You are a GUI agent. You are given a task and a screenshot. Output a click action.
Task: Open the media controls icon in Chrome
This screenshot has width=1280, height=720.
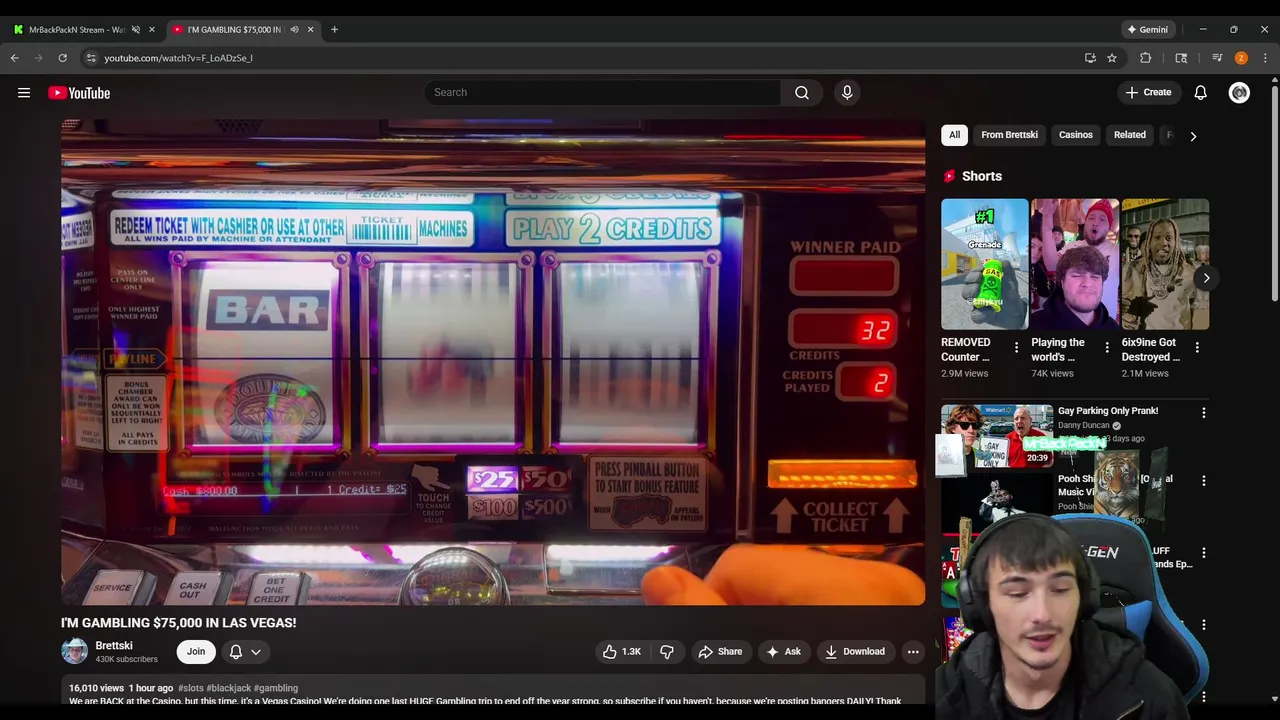click(1217, 58)
